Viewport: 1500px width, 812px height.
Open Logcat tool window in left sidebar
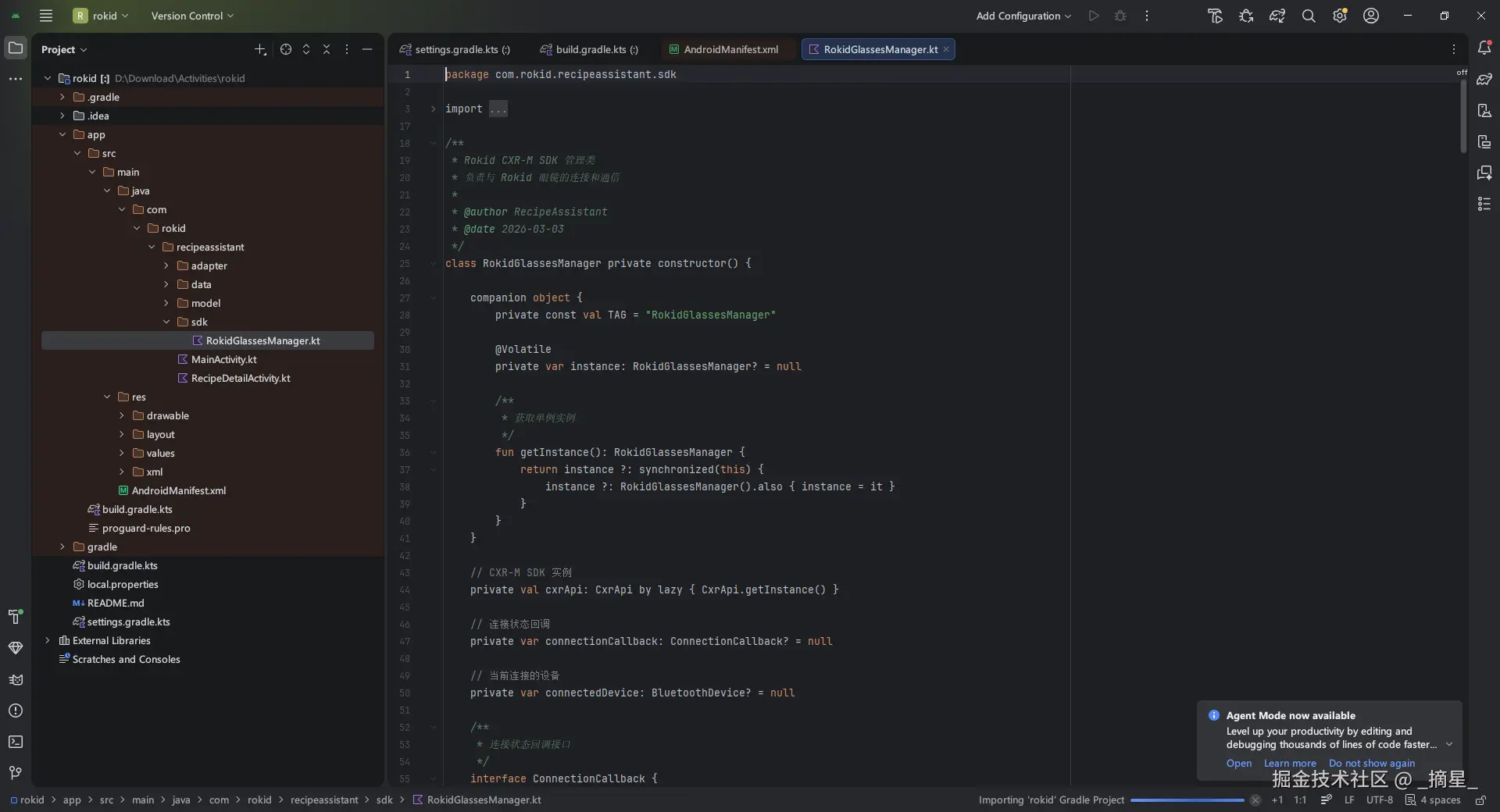click(x=15, y=679)
